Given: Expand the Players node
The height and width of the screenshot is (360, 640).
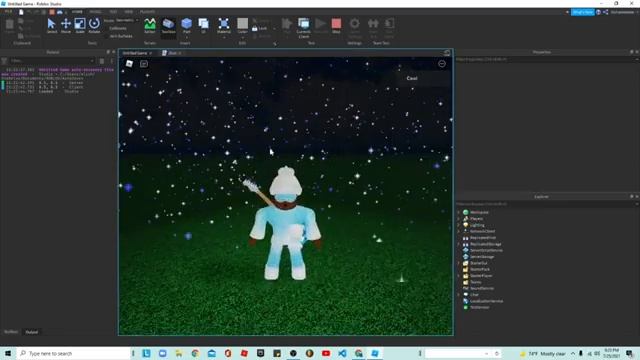Looking at the screenshot, I should pyautogui.click(x=459, y=219).
